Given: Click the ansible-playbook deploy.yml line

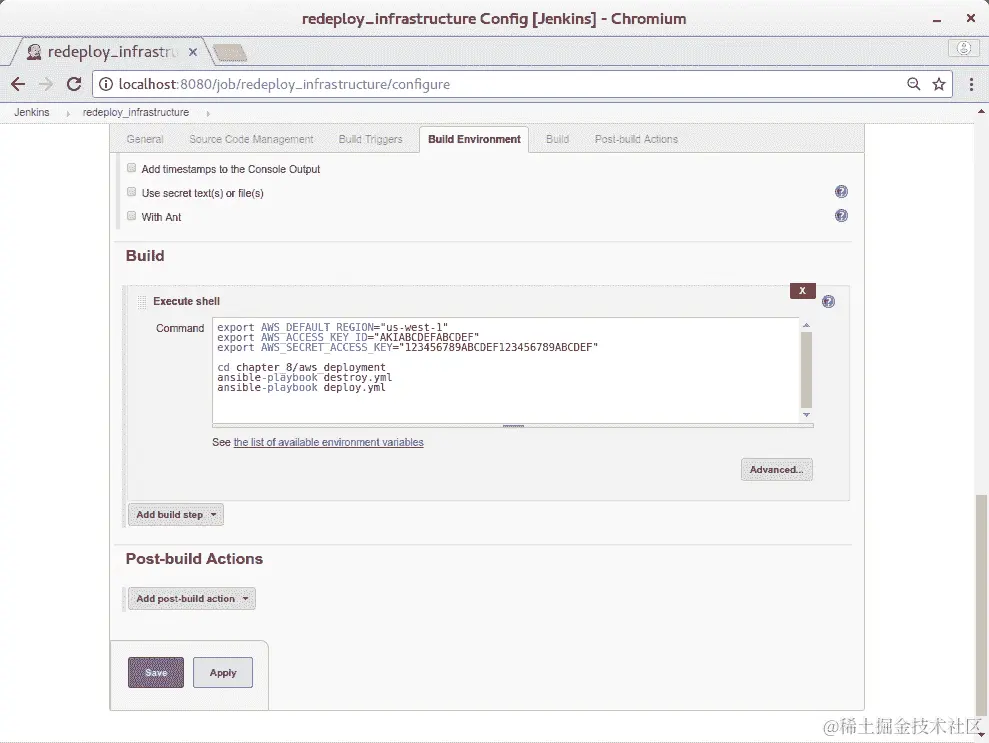Looking at the screenshot, I should (x=301, y=387).
